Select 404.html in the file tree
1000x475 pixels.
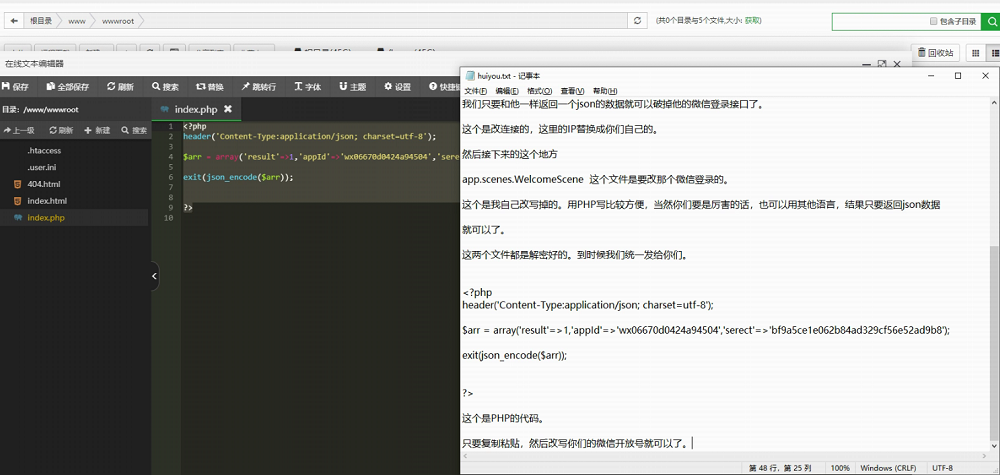coord(43,184)
